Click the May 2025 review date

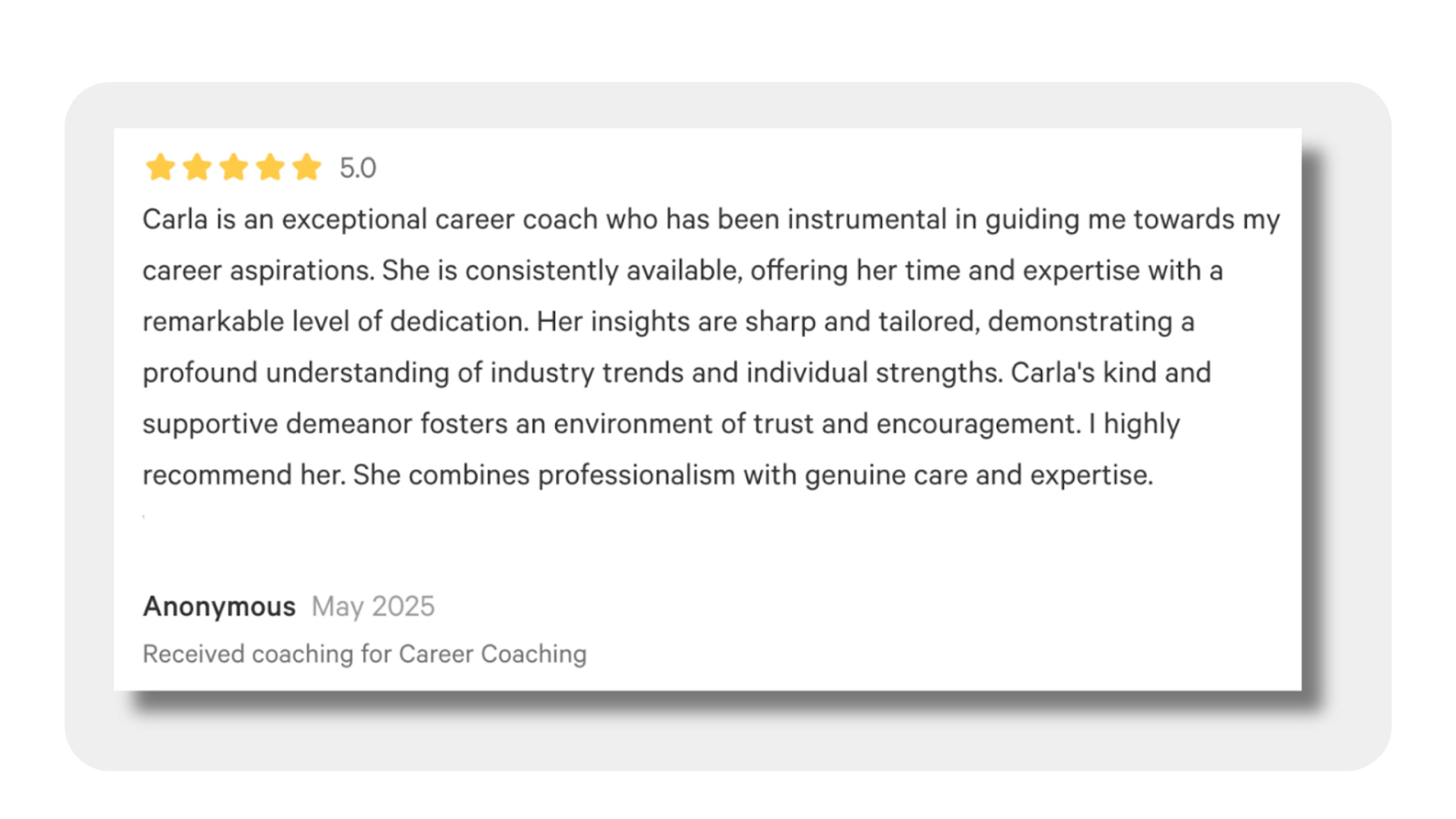click(x=373, y=607)
